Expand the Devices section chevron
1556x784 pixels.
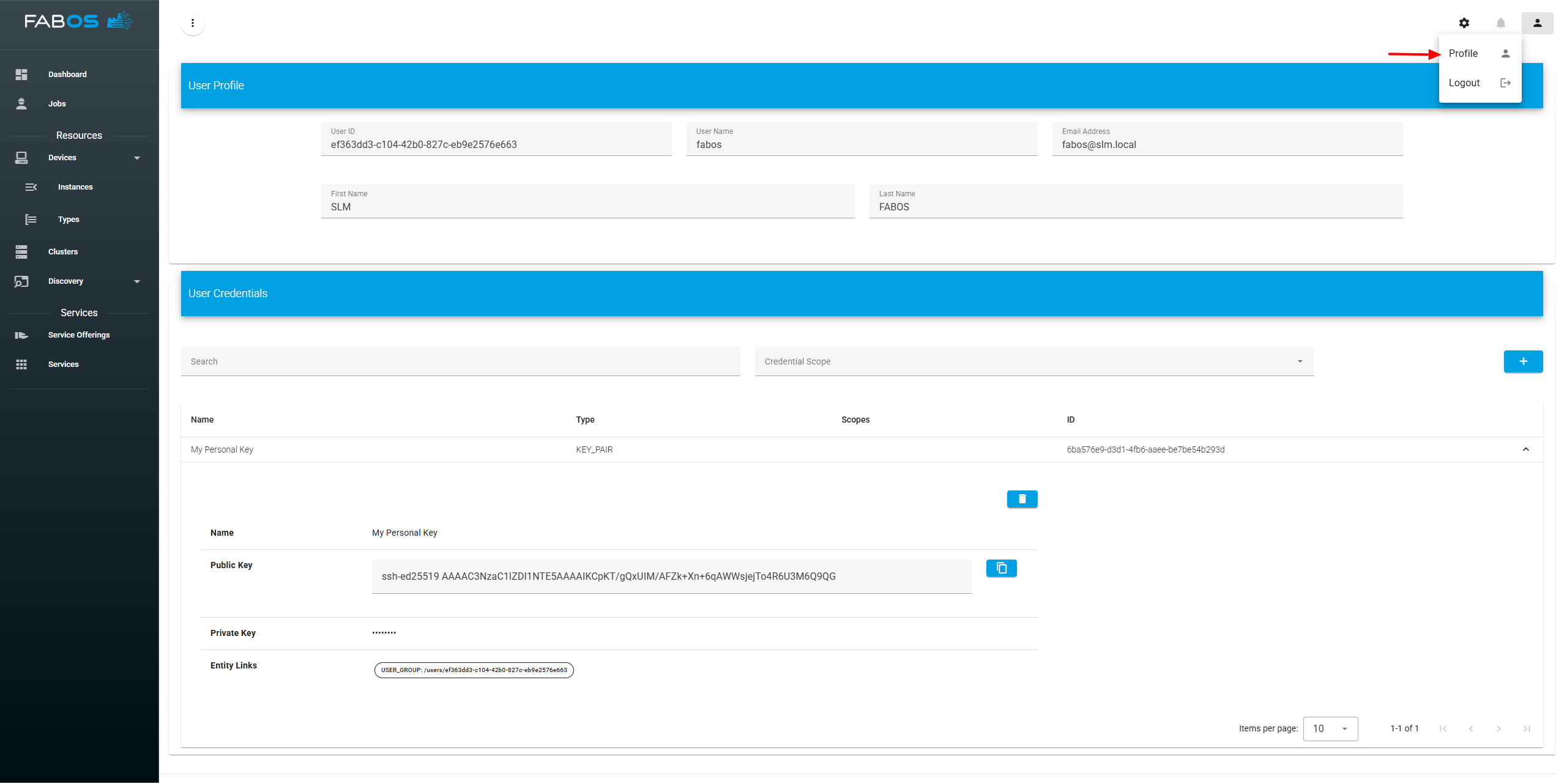(137, 157)
